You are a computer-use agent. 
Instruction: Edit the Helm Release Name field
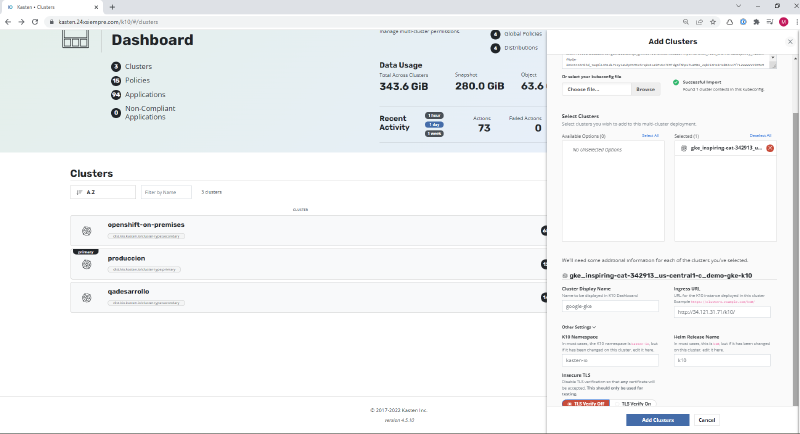(722, 360)
